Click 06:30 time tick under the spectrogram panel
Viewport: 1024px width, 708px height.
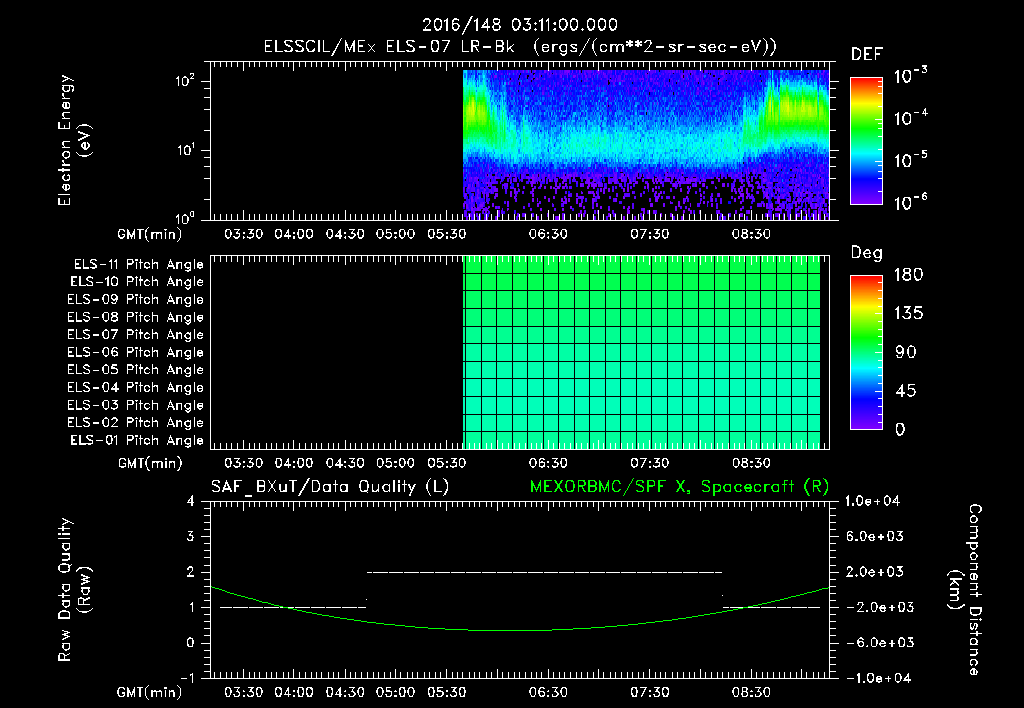coord(548,234)
